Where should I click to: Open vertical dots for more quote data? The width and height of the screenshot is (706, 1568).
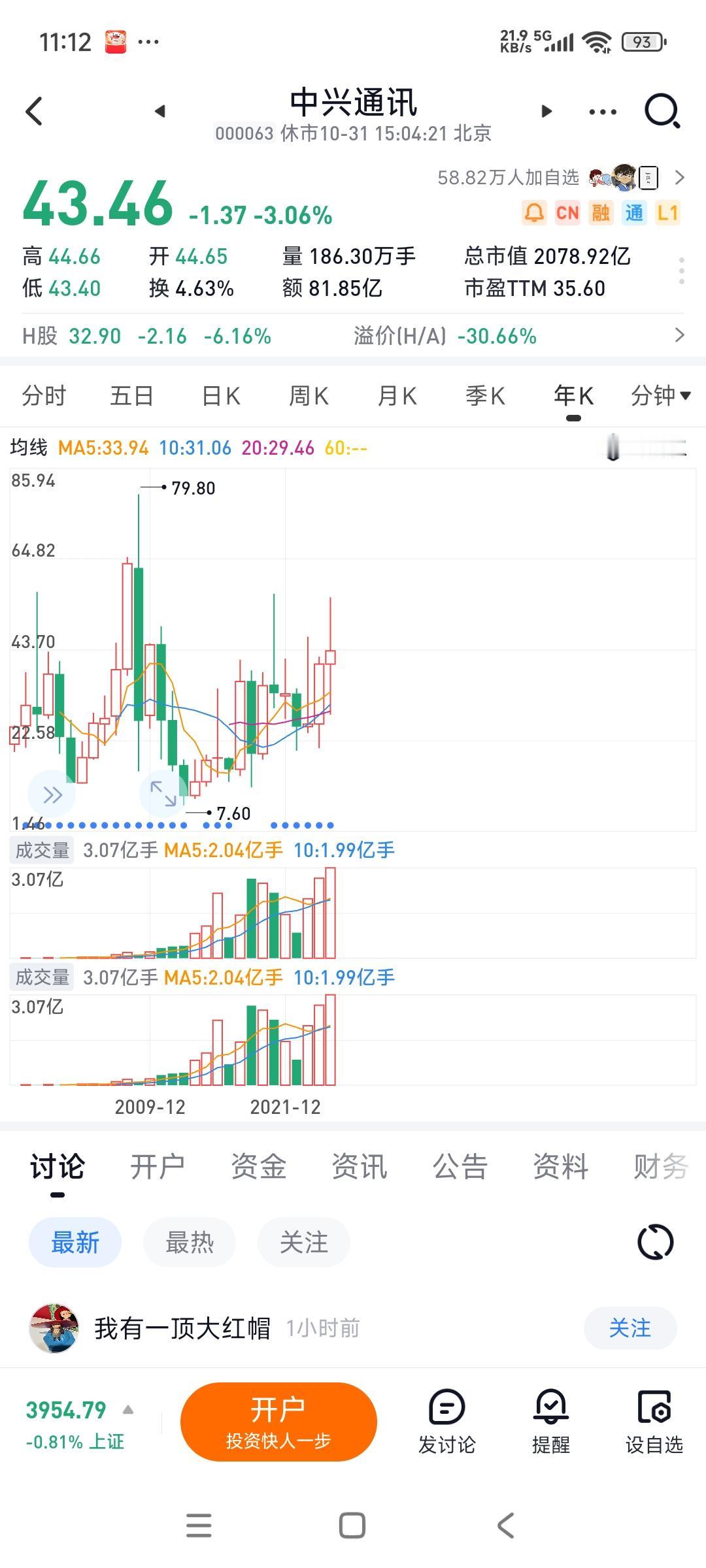point(681,270)
